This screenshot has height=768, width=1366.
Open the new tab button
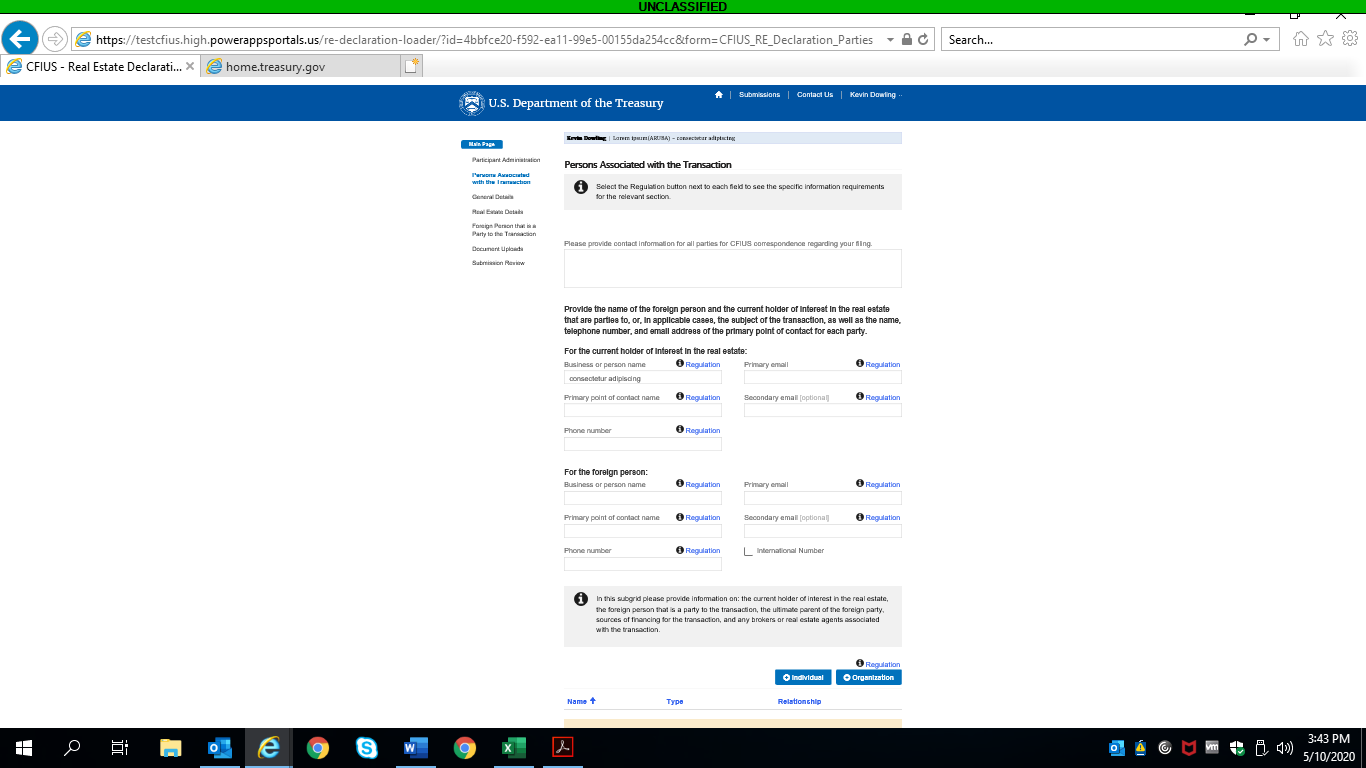point(411,66)
